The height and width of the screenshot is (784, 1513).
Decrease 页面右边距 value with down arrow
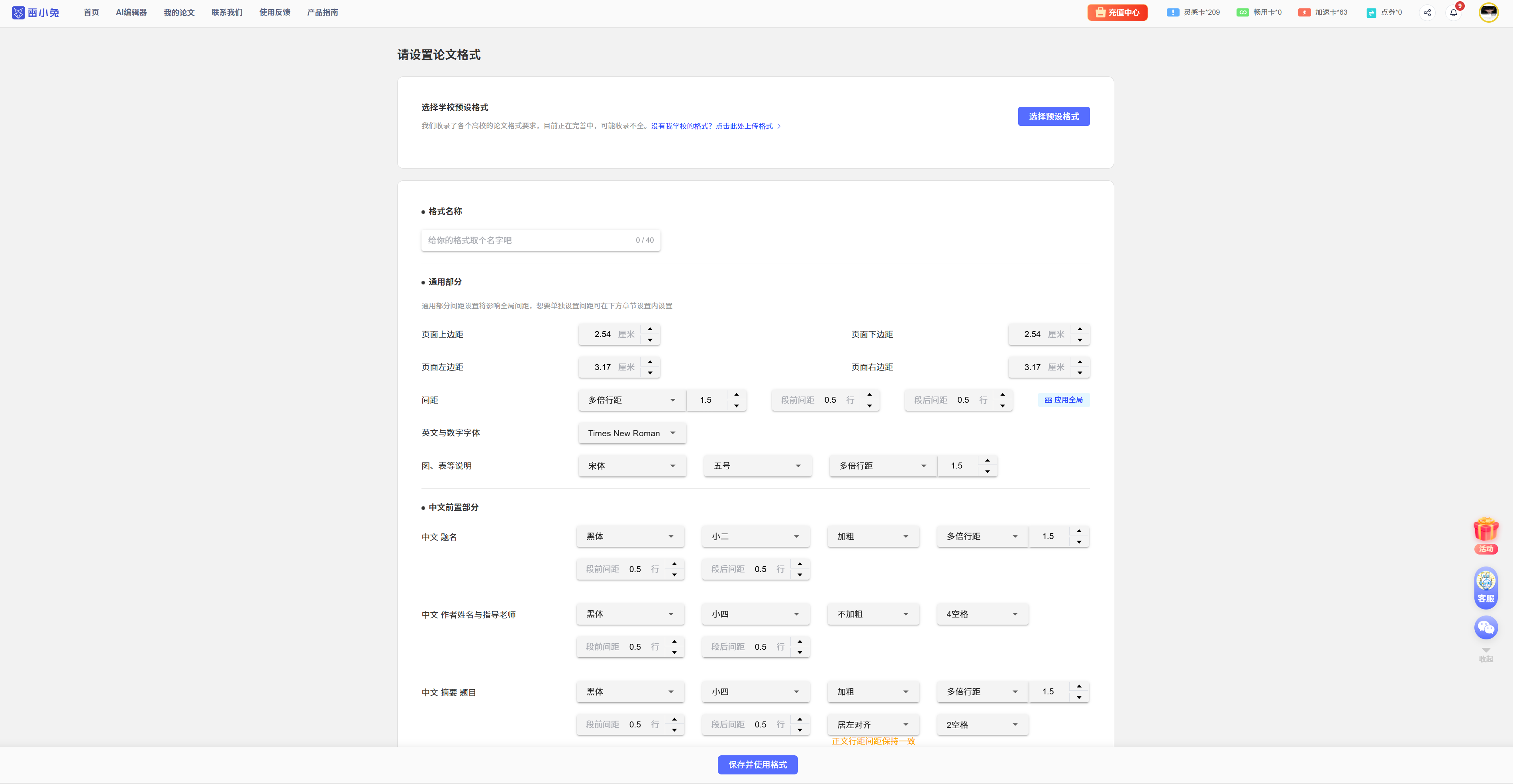point(1080,373)
